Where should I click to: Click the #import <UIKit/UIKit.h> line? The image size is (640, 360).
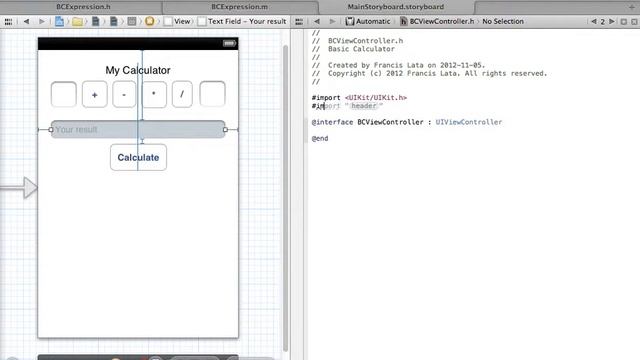[359, 98]
